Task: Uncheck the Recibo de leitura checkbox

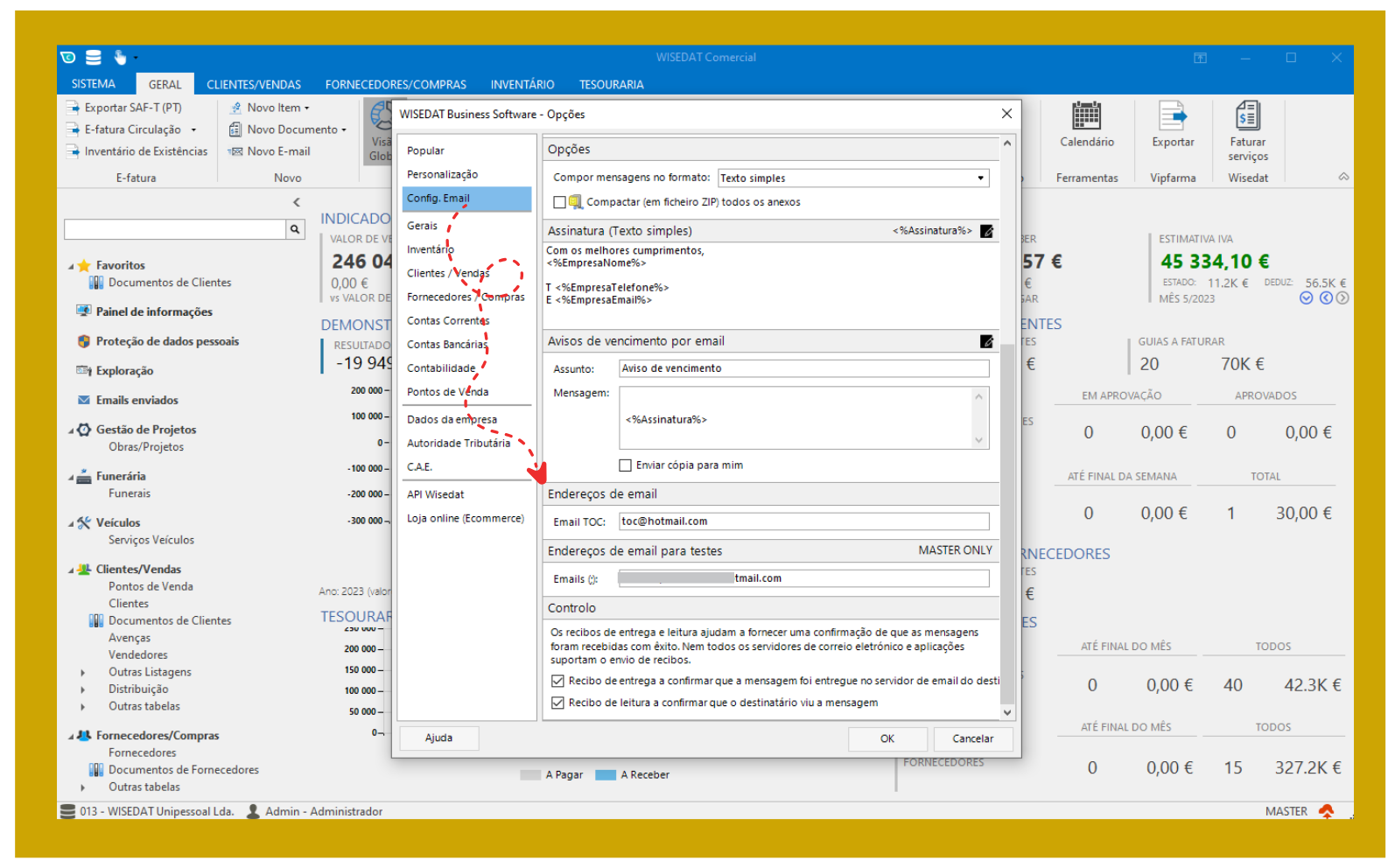Action: pyautogui.click(x=557, y=703)
